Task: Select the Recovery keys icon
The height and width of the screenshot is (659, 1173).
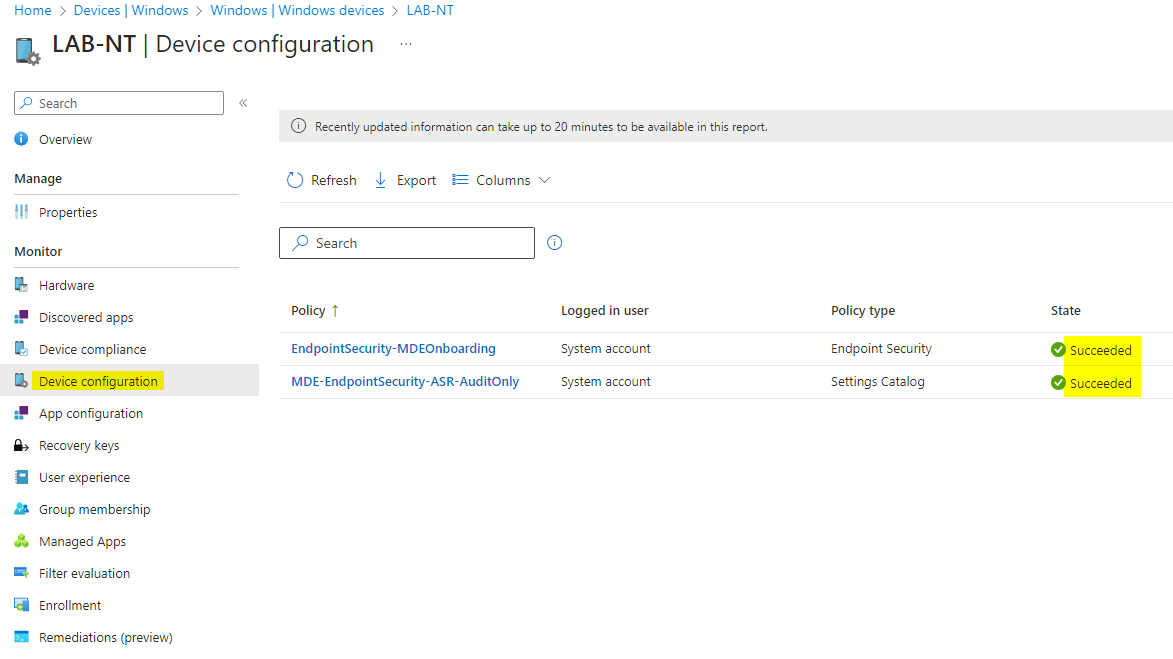Action: 22,444
